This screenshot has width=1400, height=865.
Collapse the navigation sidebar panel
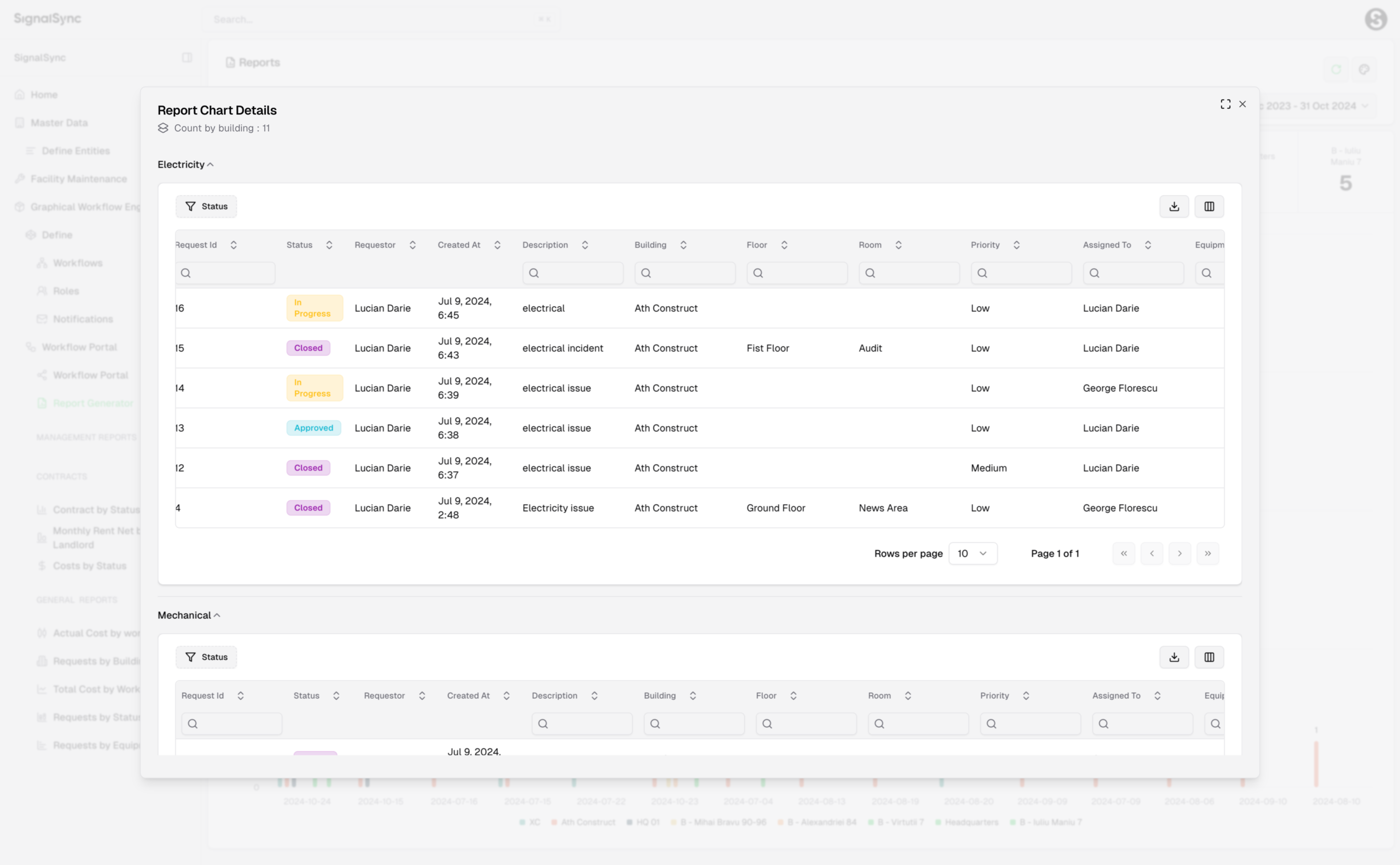click(187, 57)
